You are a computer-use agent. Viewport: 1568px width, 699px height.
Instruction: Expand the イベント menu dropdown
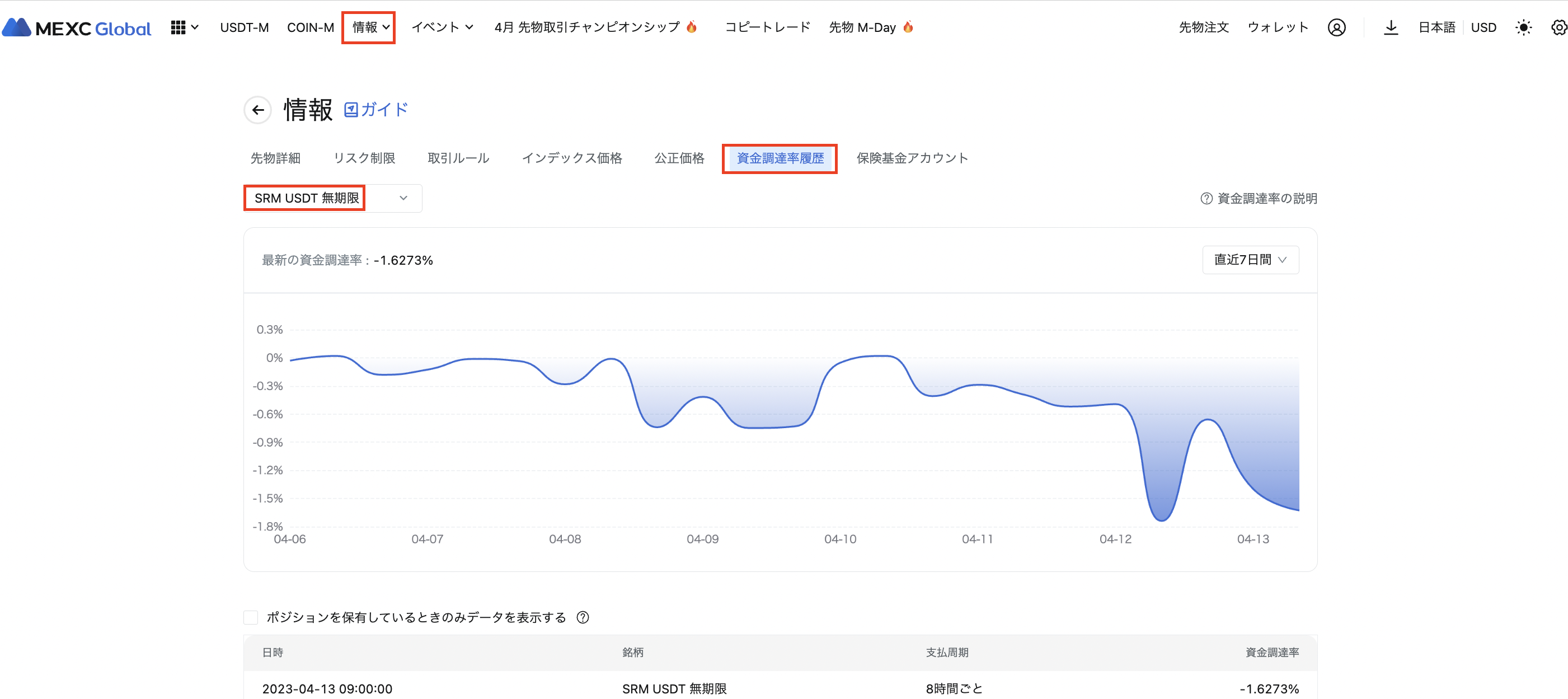pyautogui.click(x=442, y=27)
